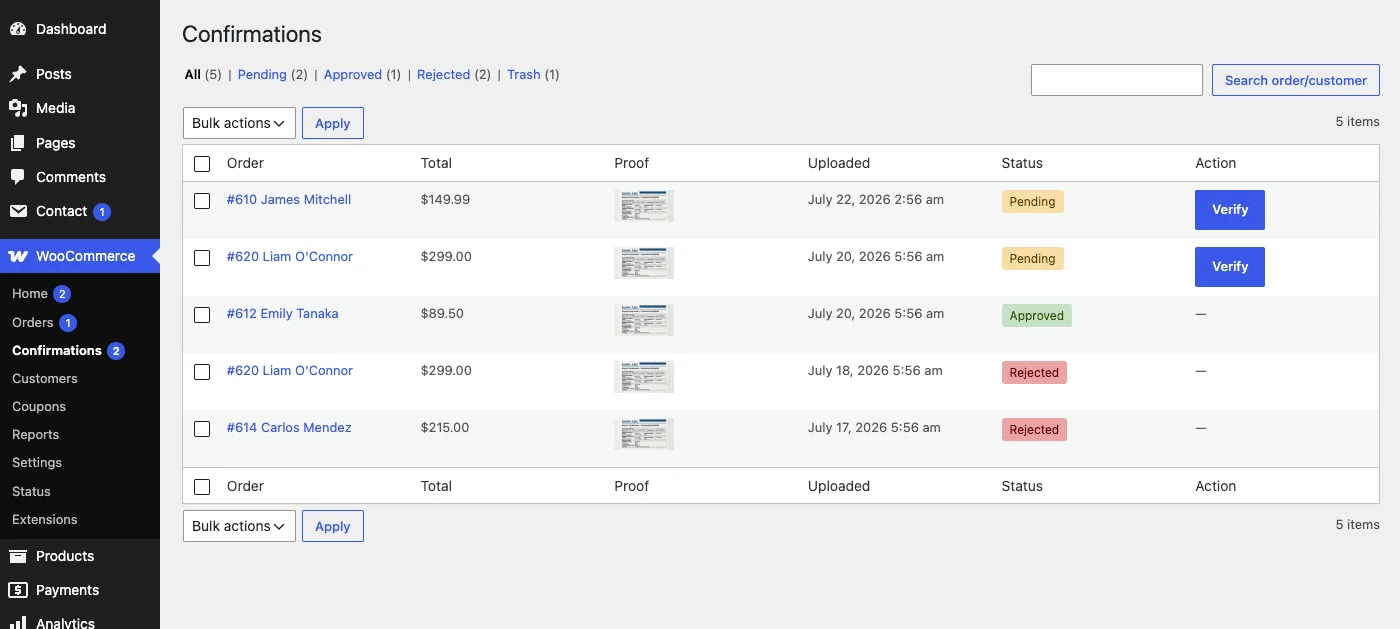Click the bottom Apply button
Viewport: 1400px width, 629px height.
pyautogui.click(x=333, y=526)
